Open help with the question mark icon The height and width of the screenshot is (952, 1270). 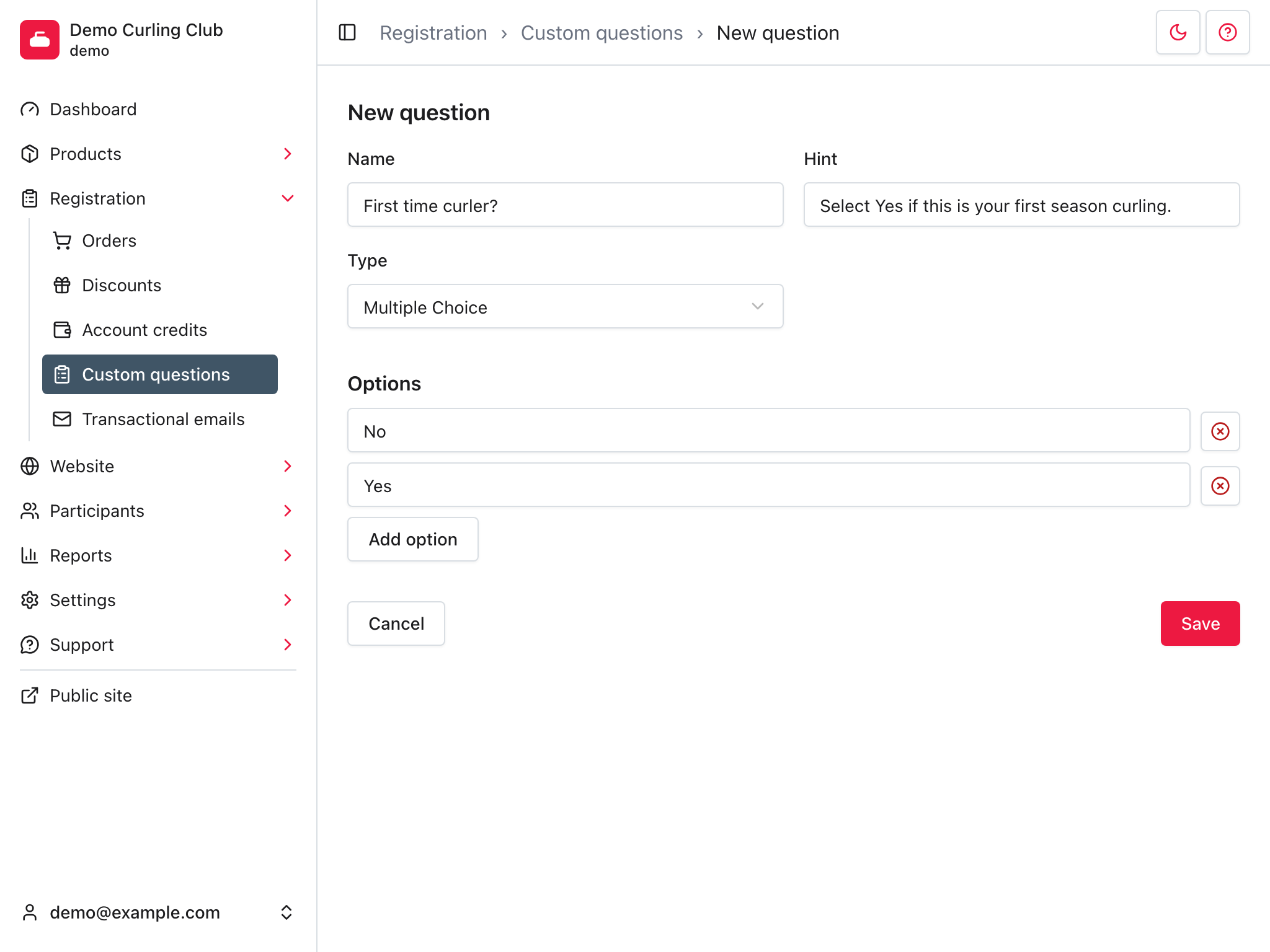1228,32
